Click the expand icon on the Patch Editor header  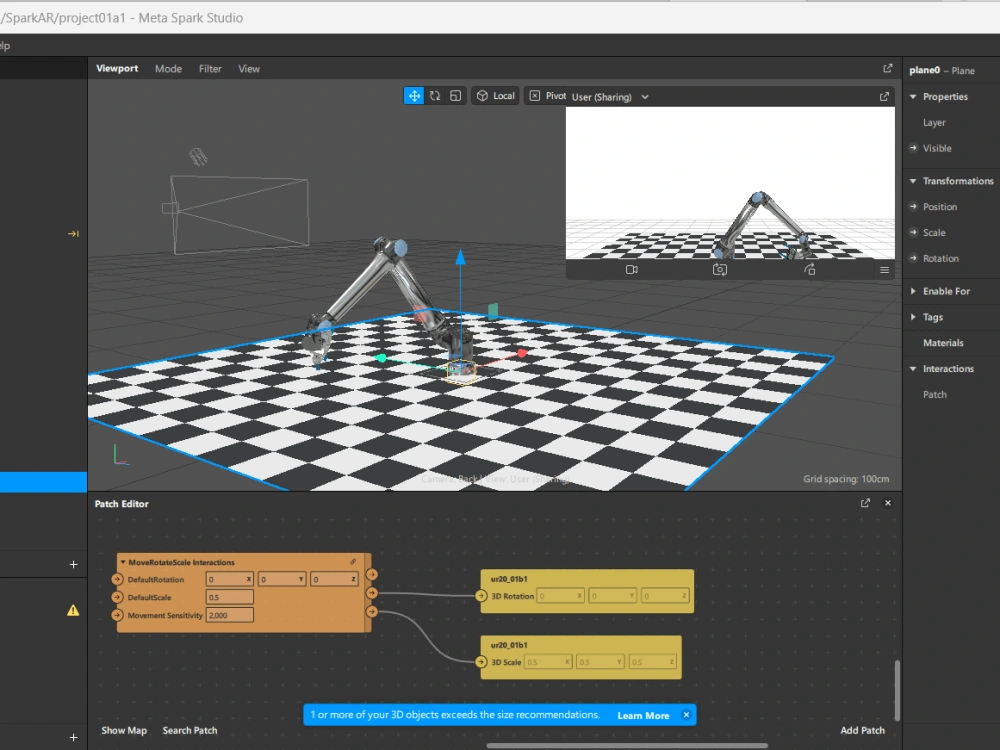[864, 503]
